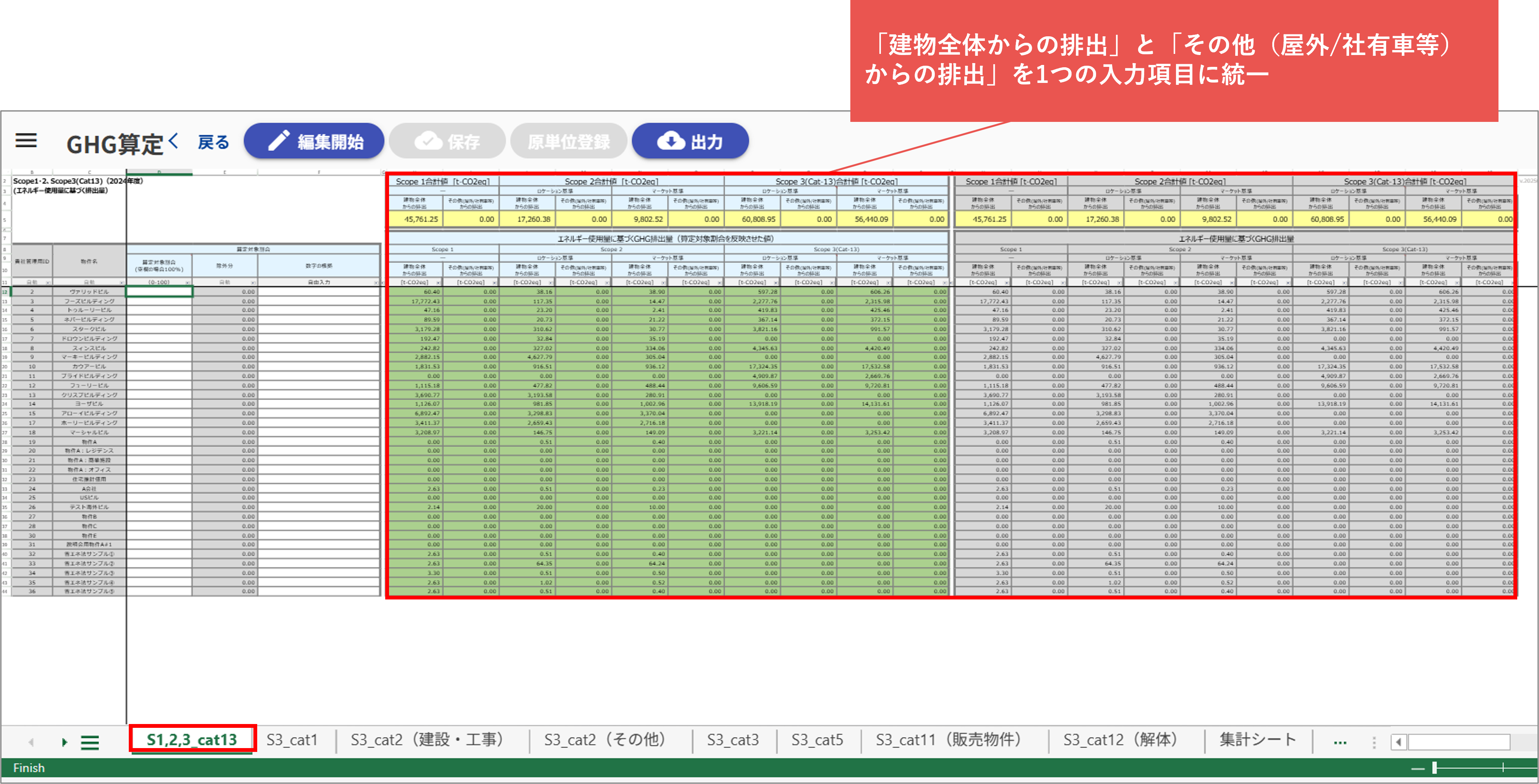Open the S3_cat11（販売物件） sheet tab
The width and height of the screenshot is (1539, 784).
pyautogui.click(x=948, y=740)
